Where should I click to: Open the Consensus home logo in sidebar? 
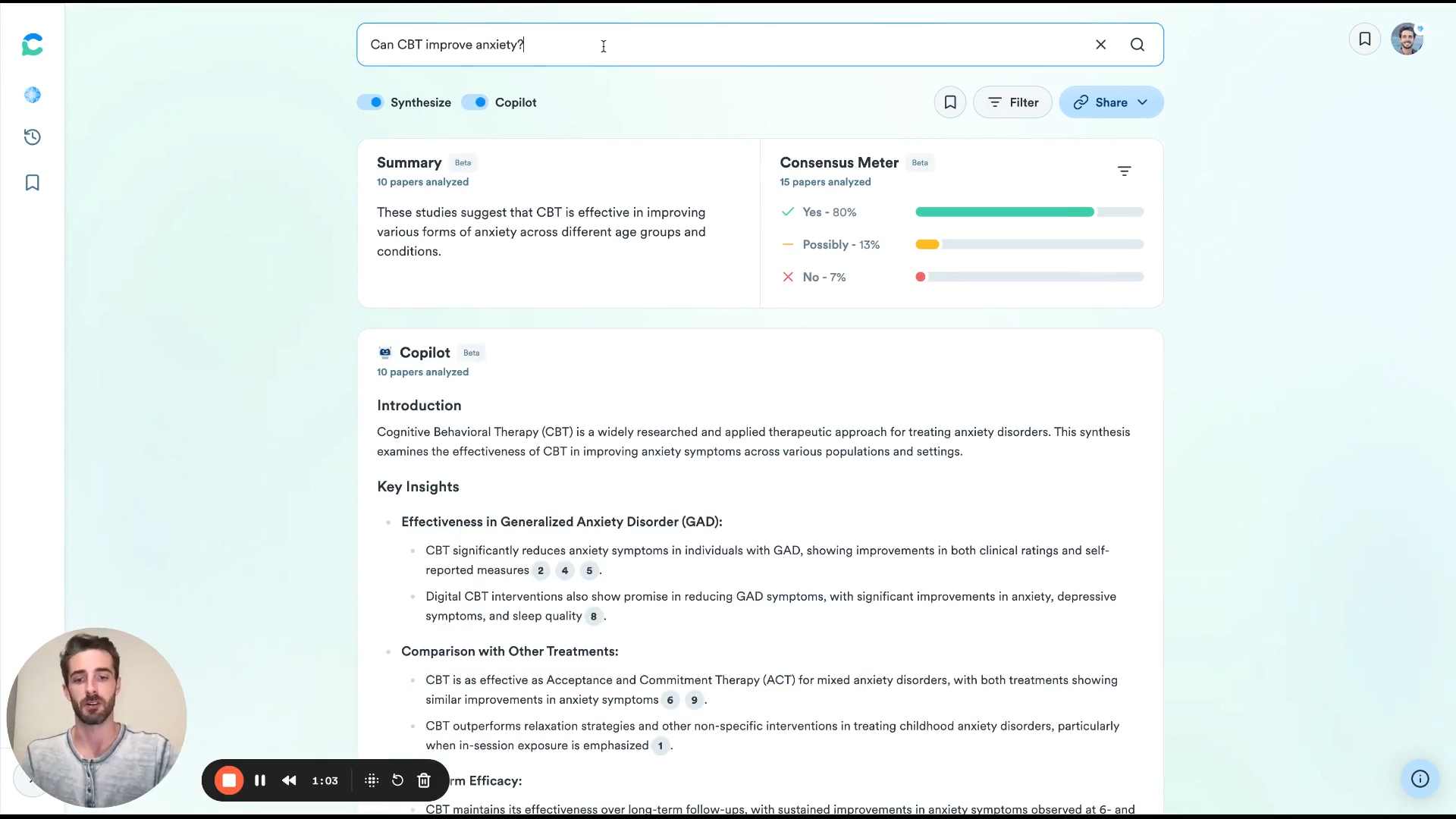click(x=32, y=45)
